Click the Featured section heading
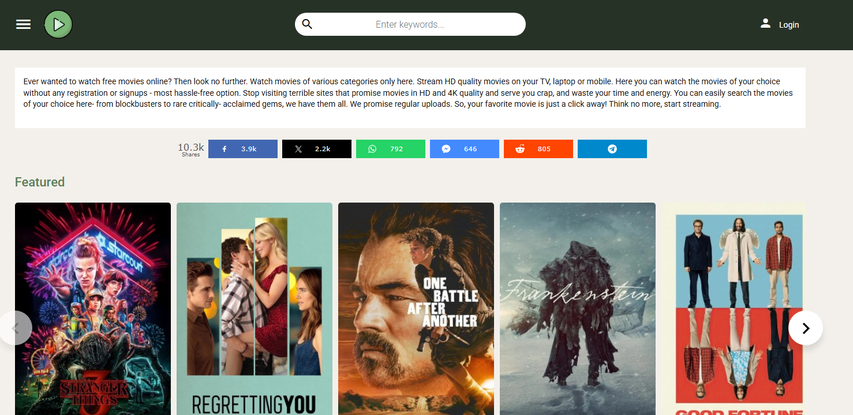The width and height of the screenshot is (853, 415). coord(40,182)
